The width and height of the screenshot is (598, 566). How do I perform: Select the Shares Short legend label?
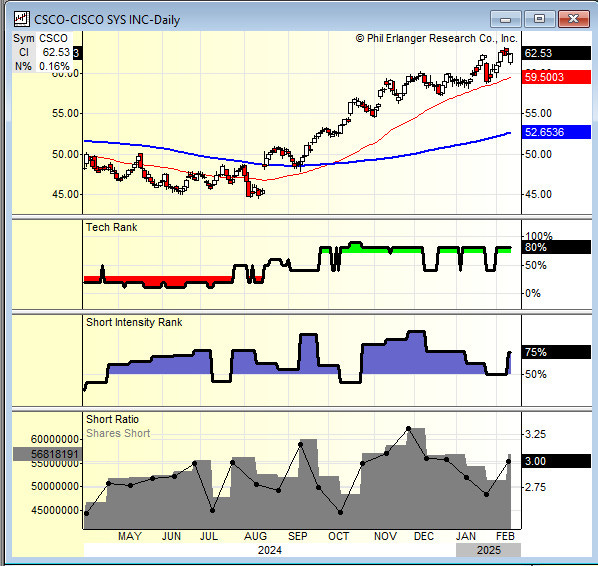[x=118, y=433]
